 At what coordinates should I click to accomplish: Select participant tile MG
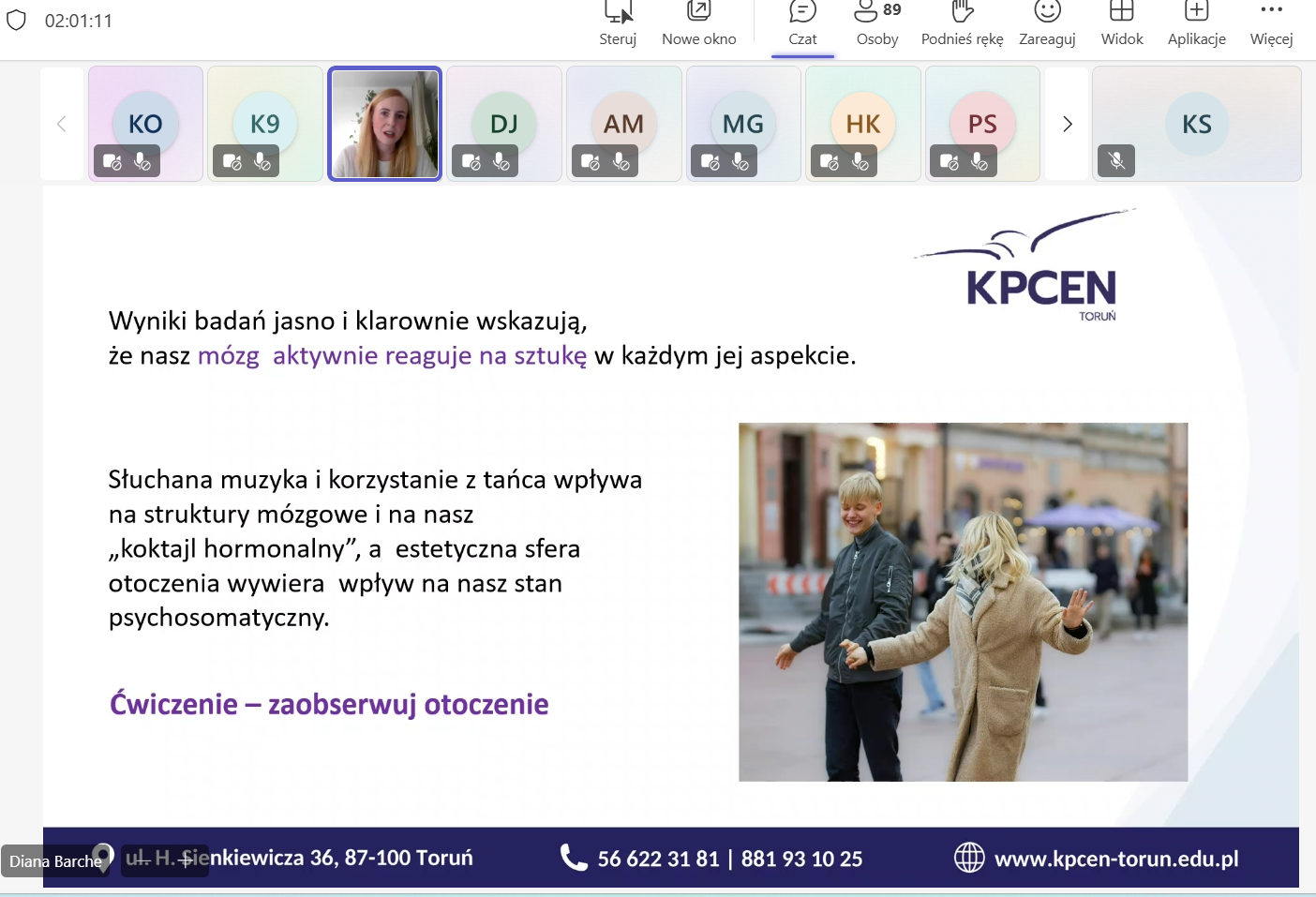743,124
